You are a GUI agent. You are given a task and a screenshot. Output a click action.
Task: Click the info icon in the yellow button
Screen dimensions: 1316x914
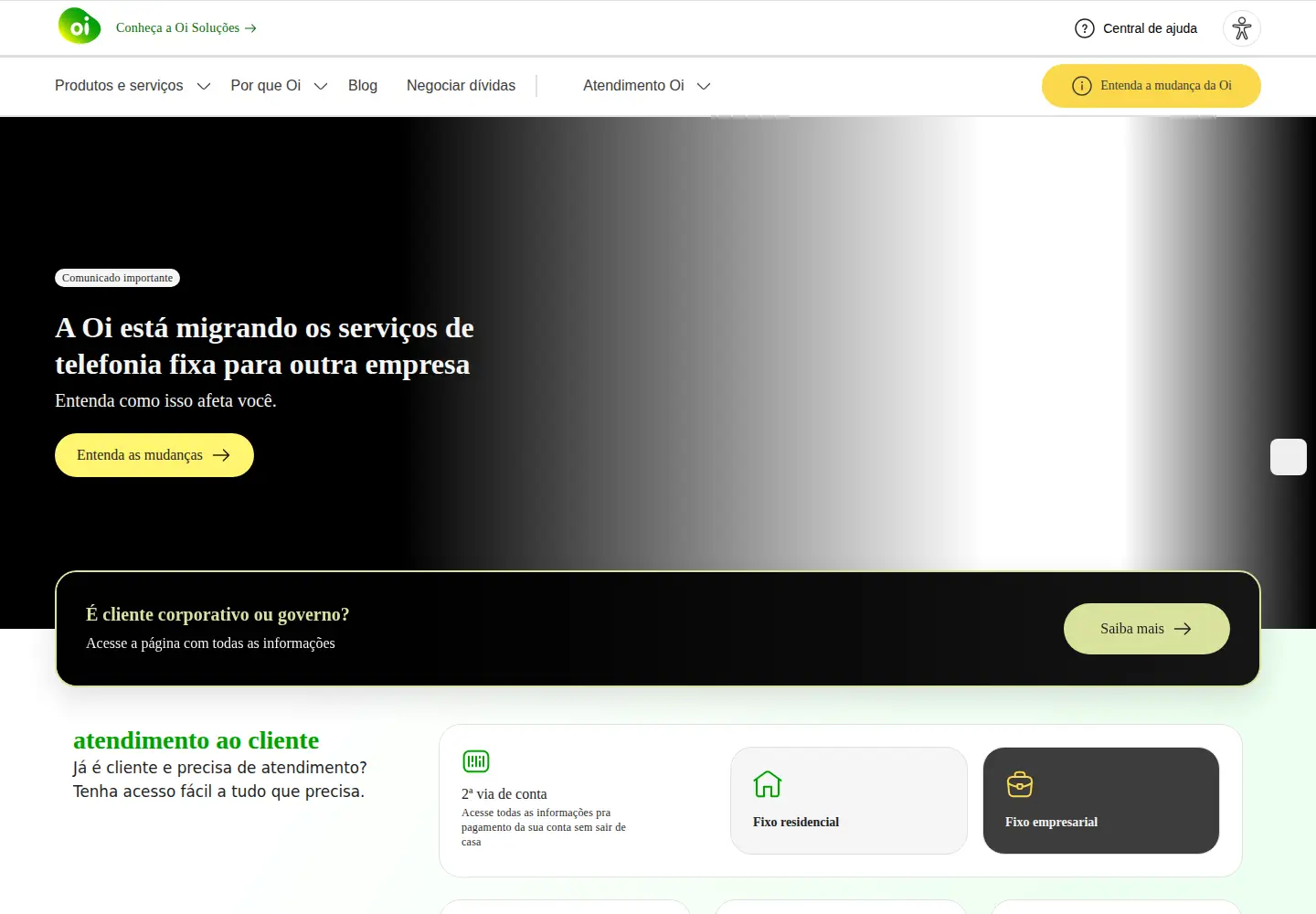coord(1082,86)
